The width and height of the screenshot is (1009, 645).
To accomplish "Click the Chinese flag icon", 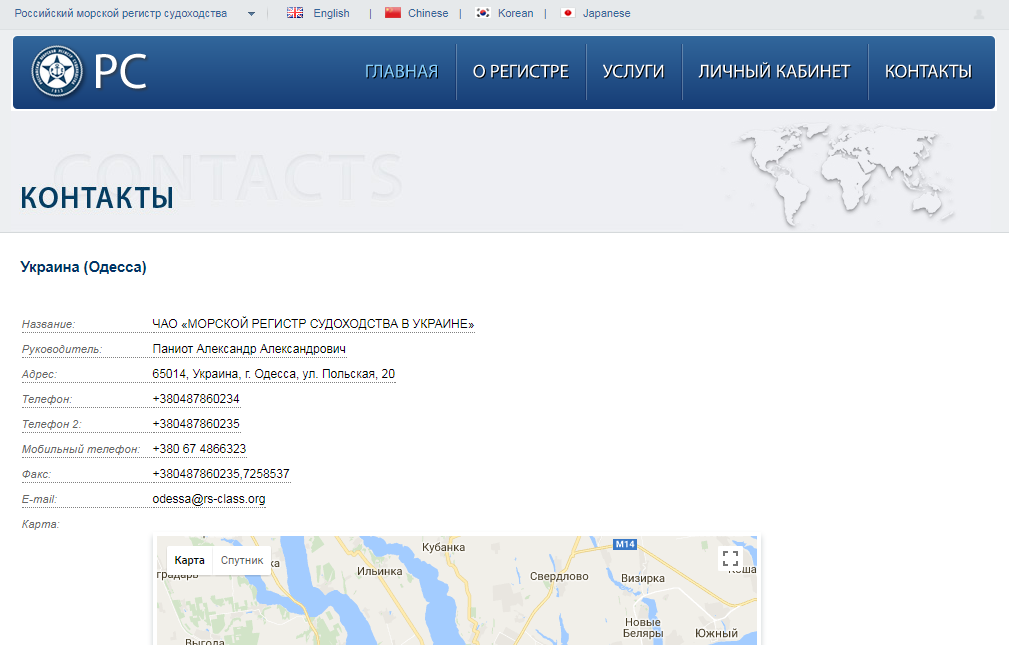I will (x=393, y=13).
